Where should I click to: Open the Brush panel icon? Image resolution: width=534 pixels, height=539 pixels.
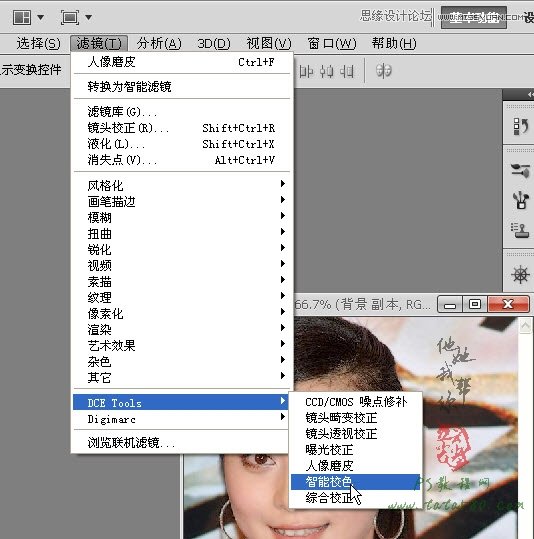pyautogui.click(x=520, y=170)
